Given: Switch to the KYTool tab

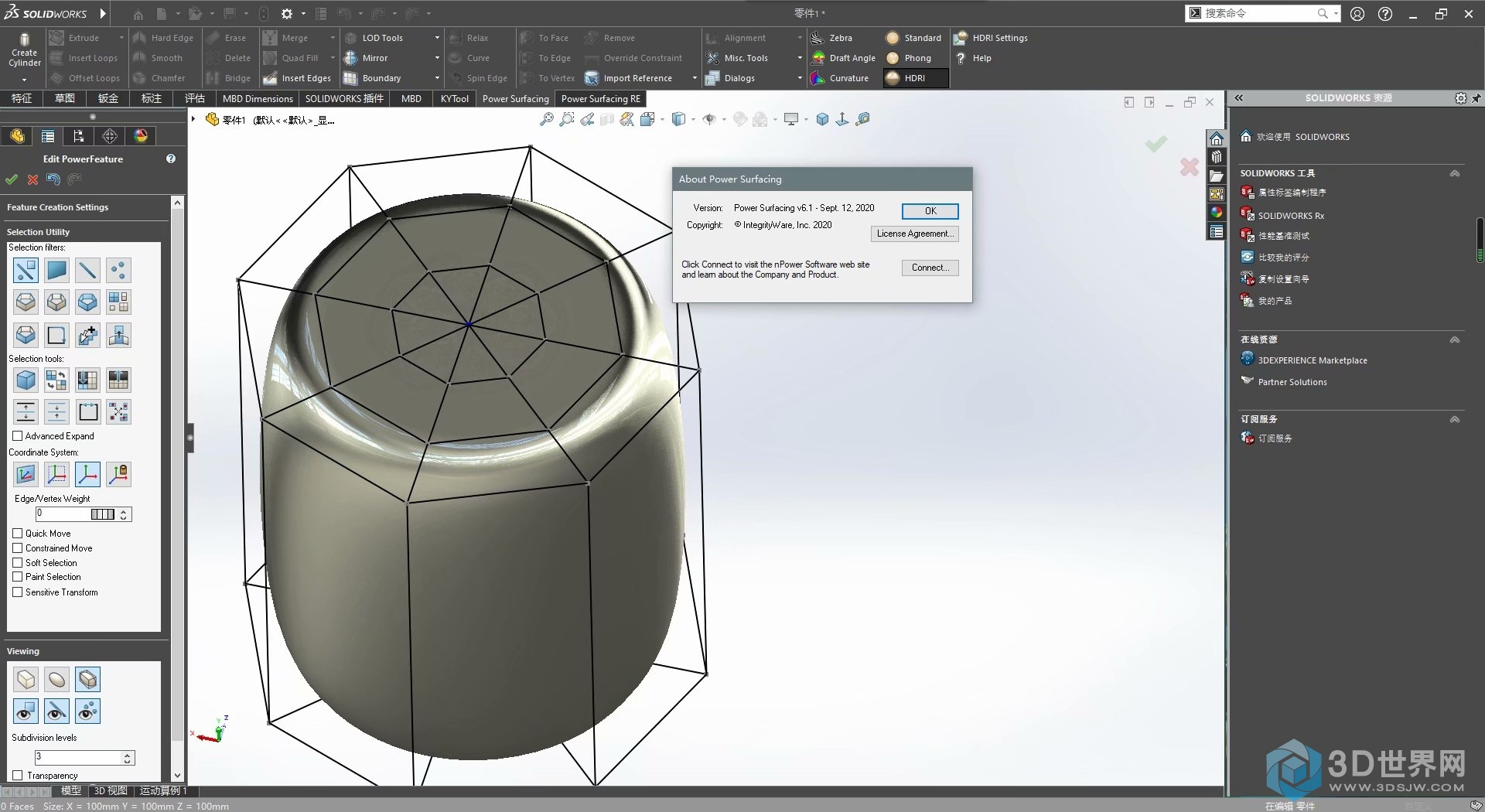Looking at the screenshot, I should pyautogui.click(x=455, y=99).
